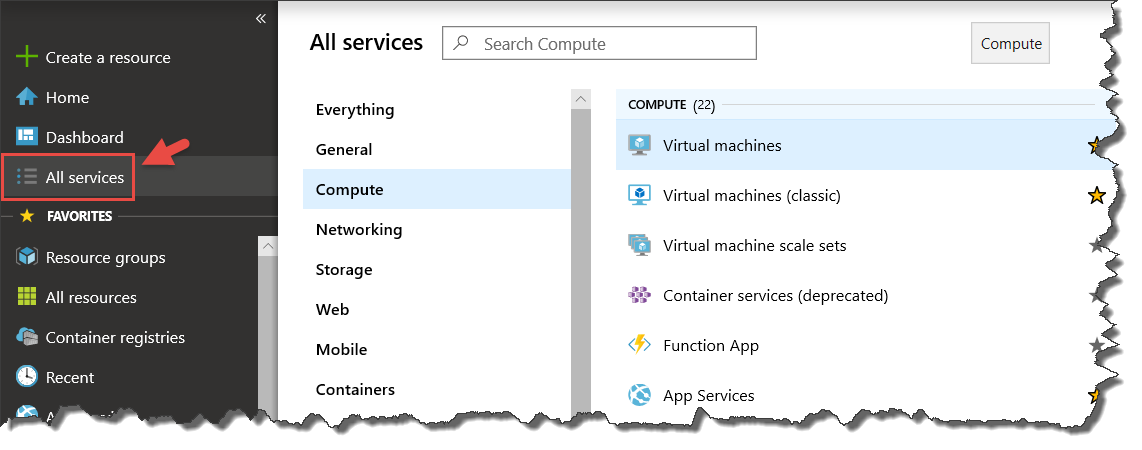This screenshot has height=450, width=1142.
Task: Open Virtual machines (classic) service
Action: pyautogui.click(x=752, y=196)
